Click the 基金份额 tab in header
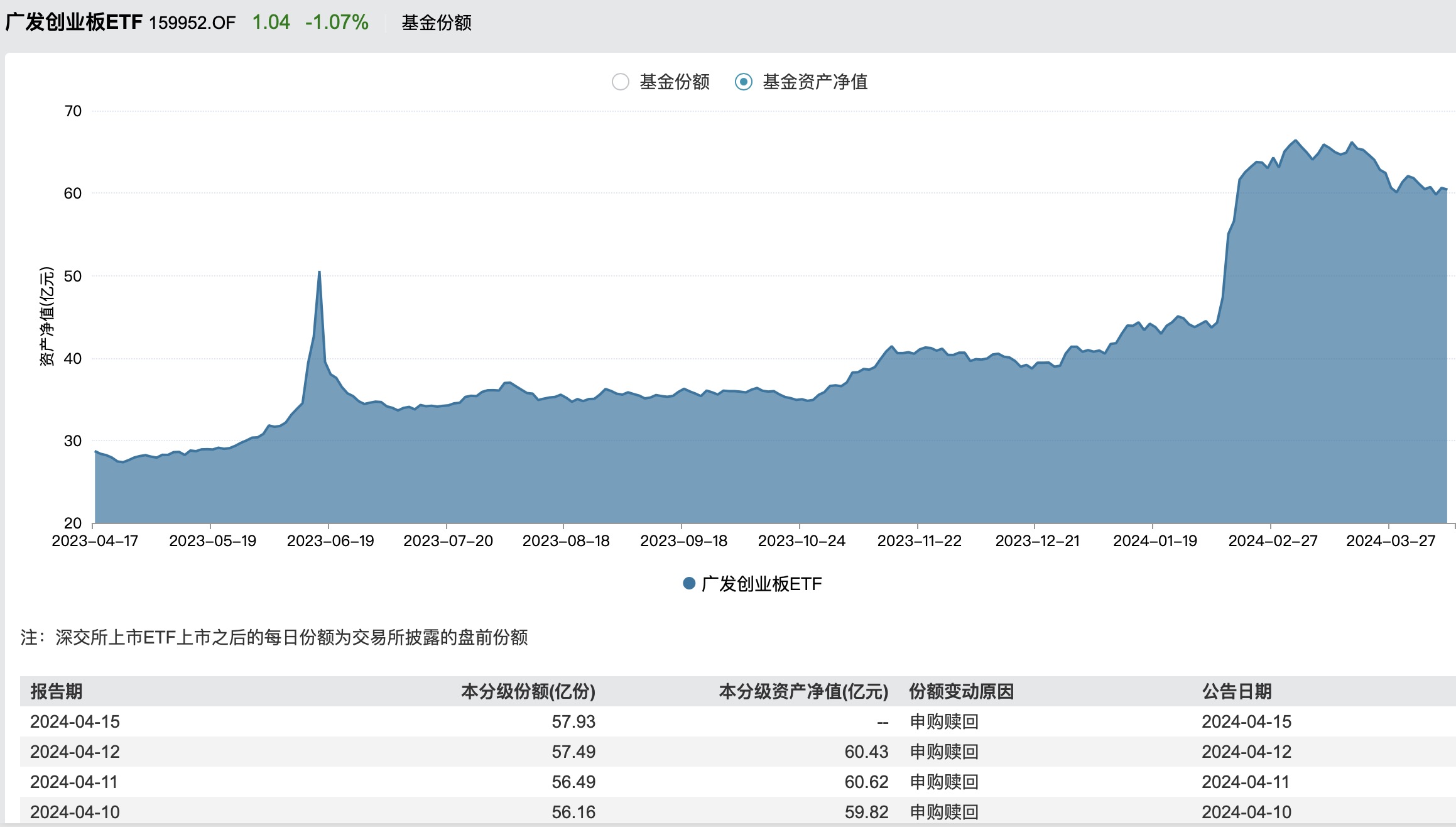 pyautogui.click(x=437, y=23)
